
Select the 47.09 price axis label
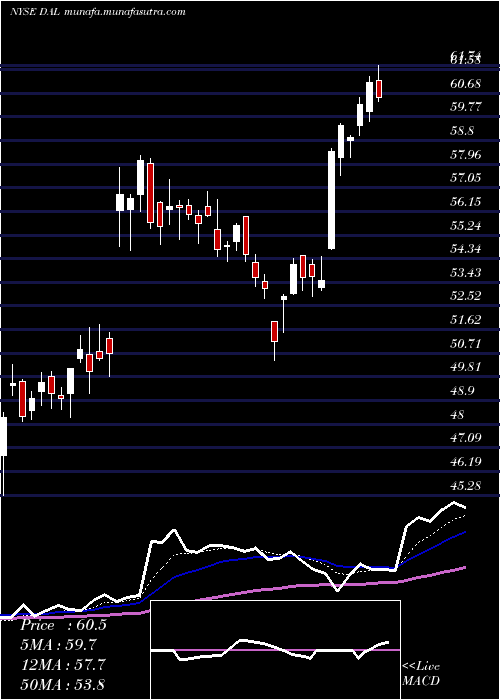pos(466,438)
